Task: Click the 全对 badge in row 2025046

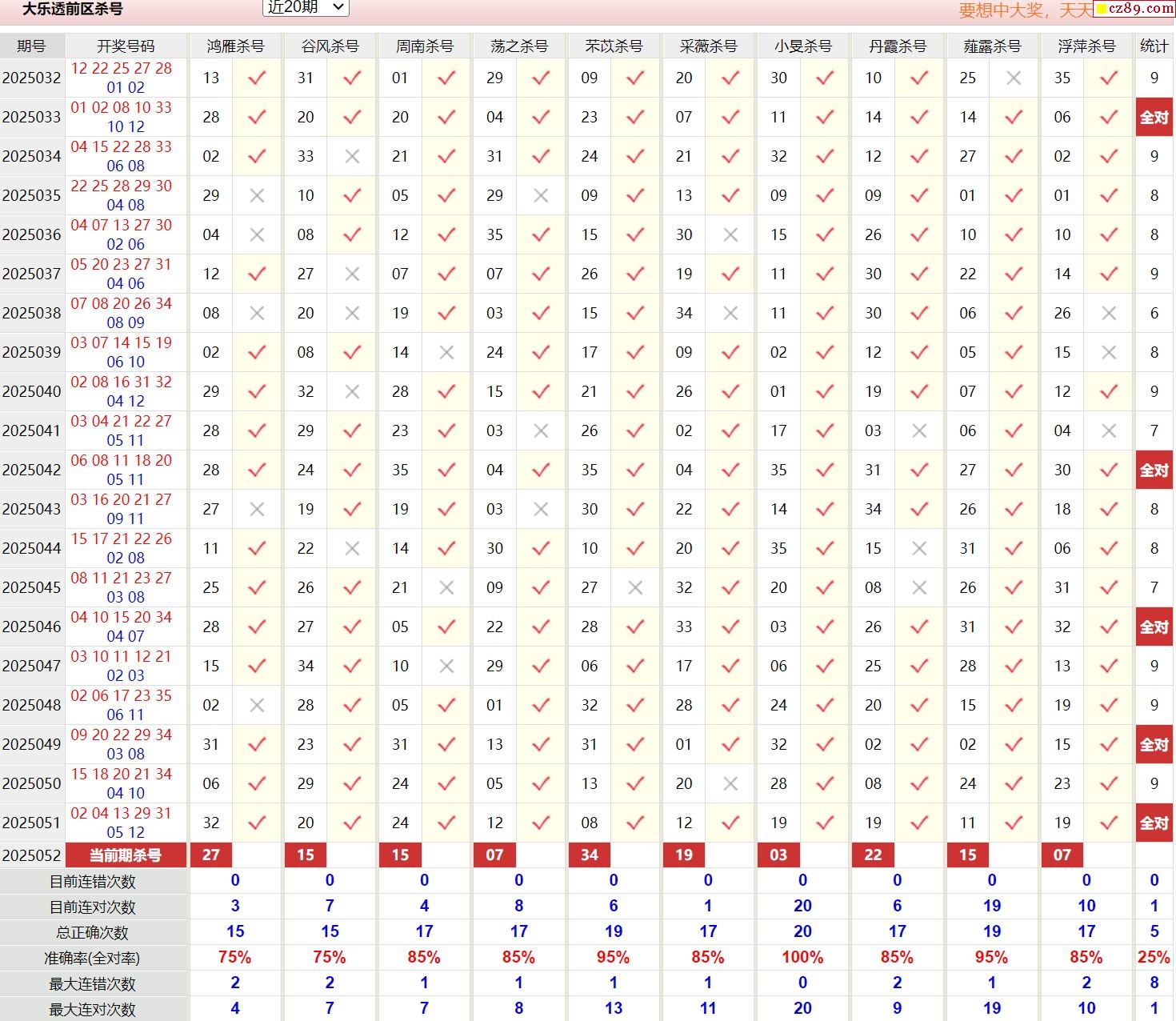Action: click(x=1154, y=627)
